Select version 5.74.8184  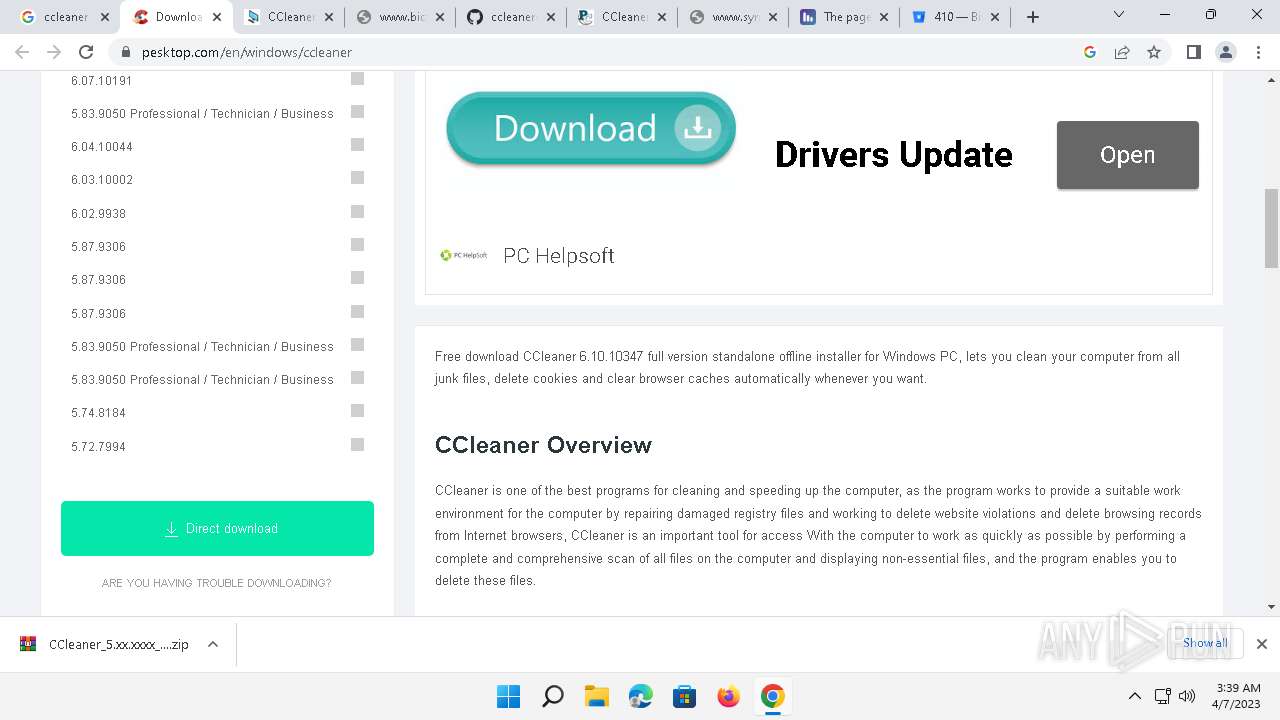point(98,413)
